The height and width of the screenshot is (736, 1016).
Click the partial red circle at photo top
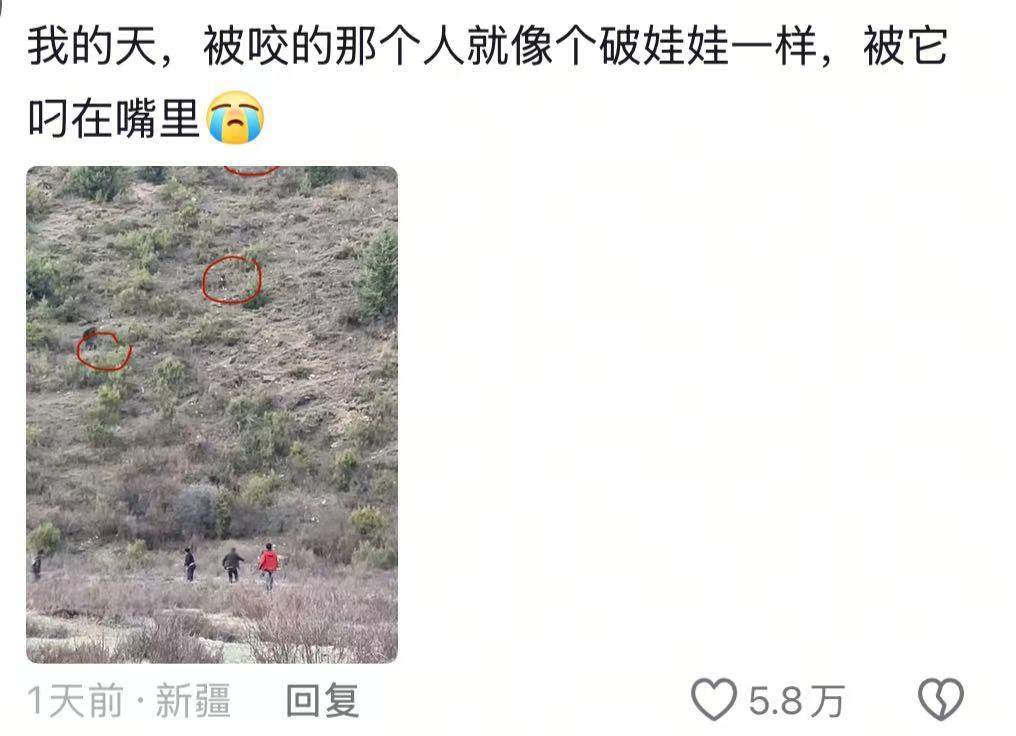click(x=251, y=171)
